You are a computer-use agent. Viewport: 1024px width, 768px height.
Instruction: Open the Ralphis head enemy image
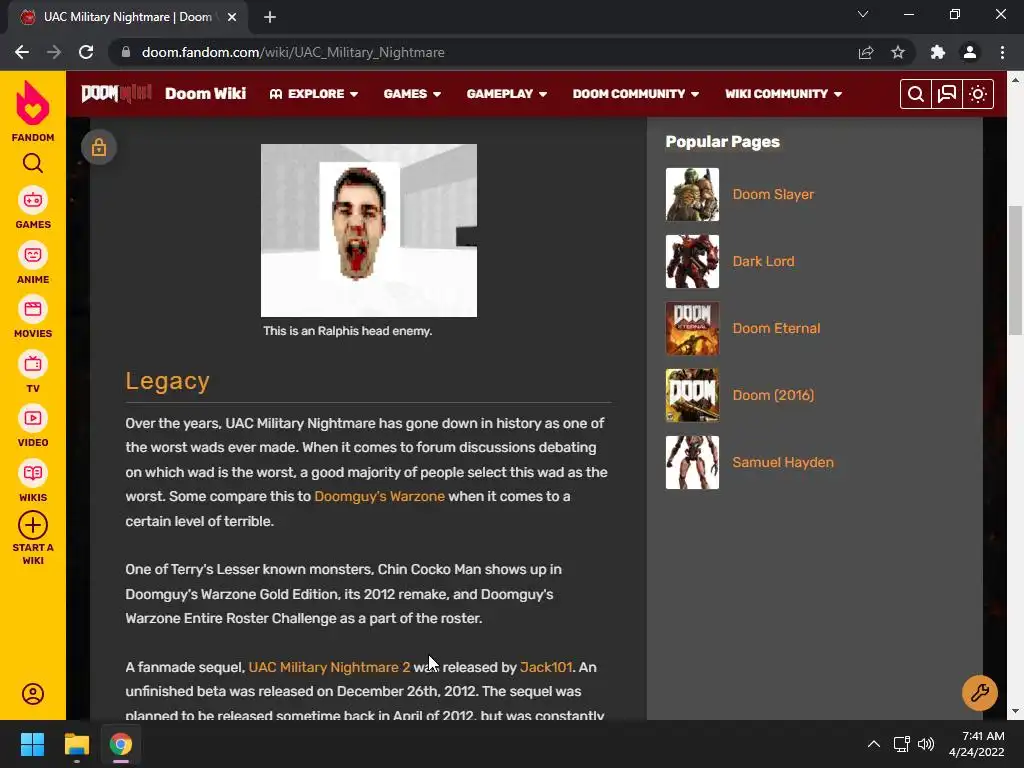[369, 231]
